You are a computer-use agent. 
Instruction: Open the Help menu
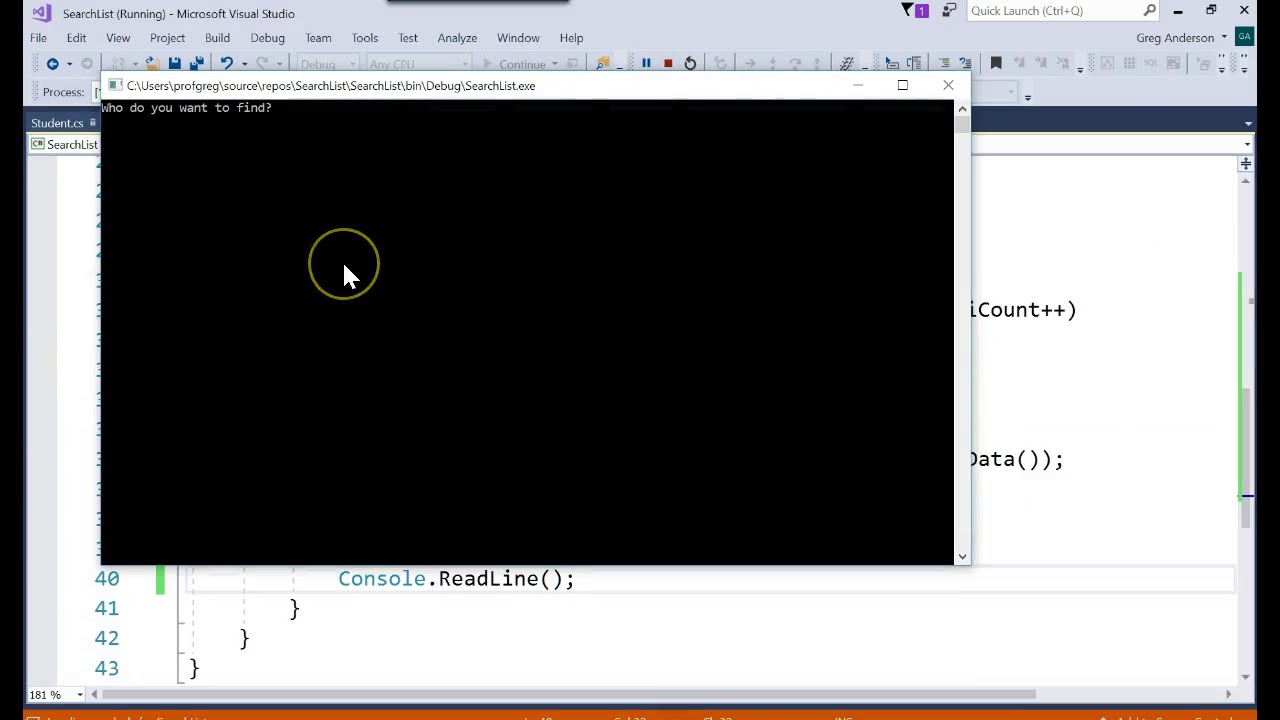(571, 38)
